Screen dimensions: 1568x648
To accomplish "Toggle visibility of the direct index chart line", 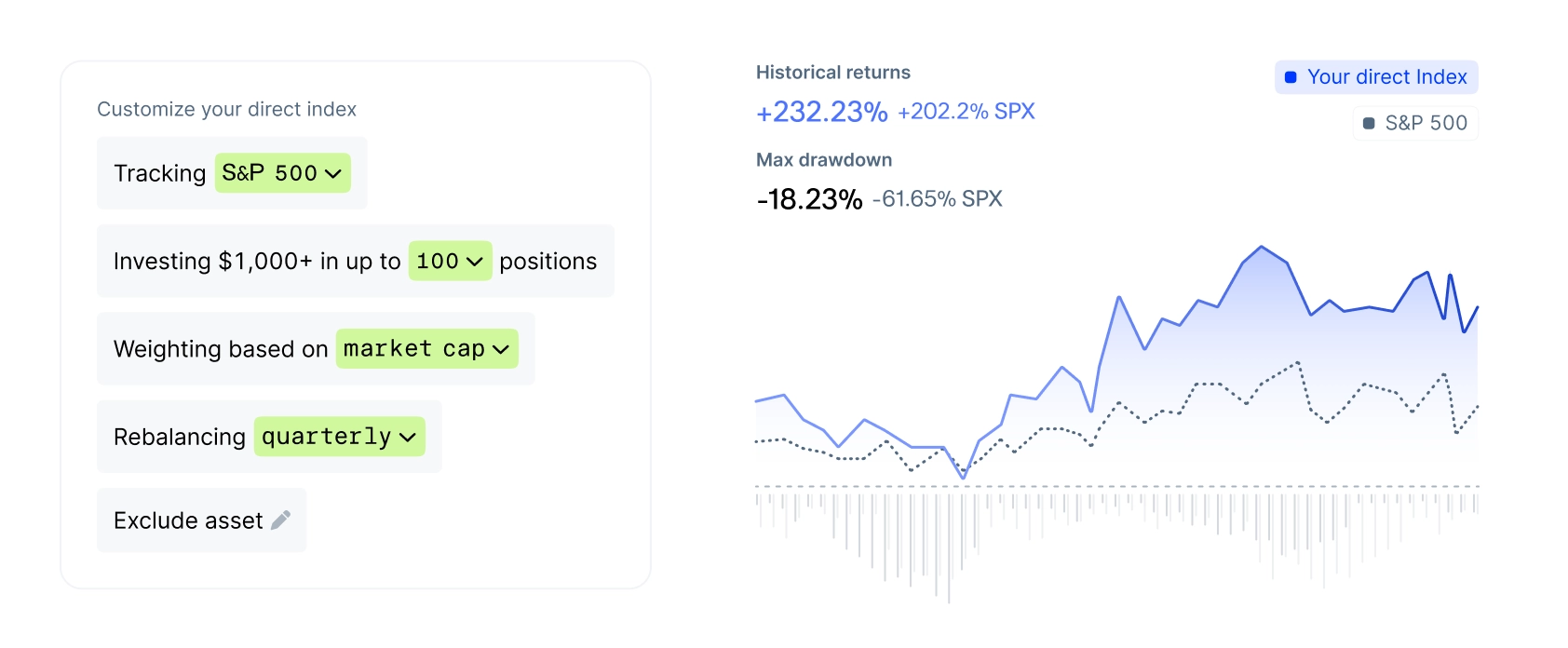I will point(1376,77).
